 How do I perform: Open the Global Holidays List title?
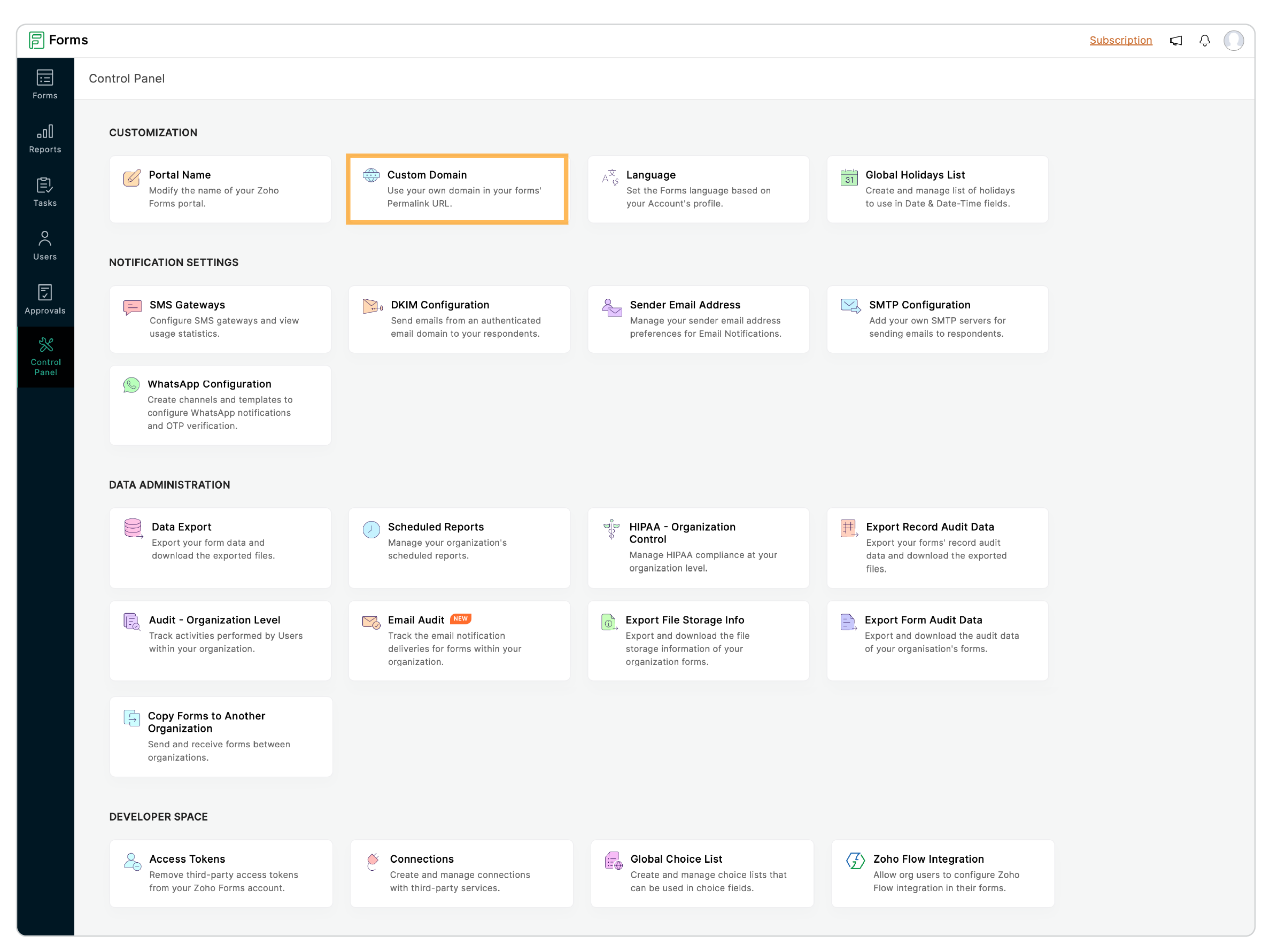click(915, 175)
